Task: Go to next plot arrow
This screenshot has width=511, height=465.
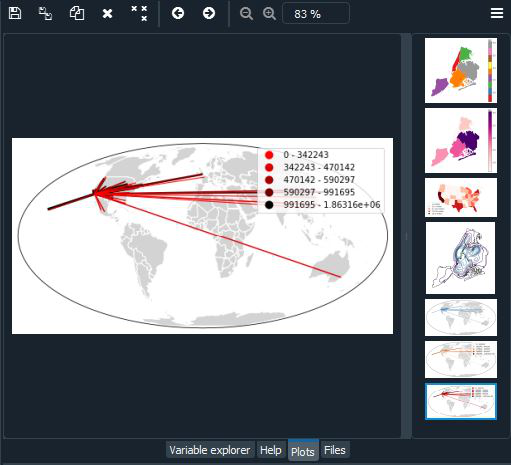Action: click(x=209, y=13)
